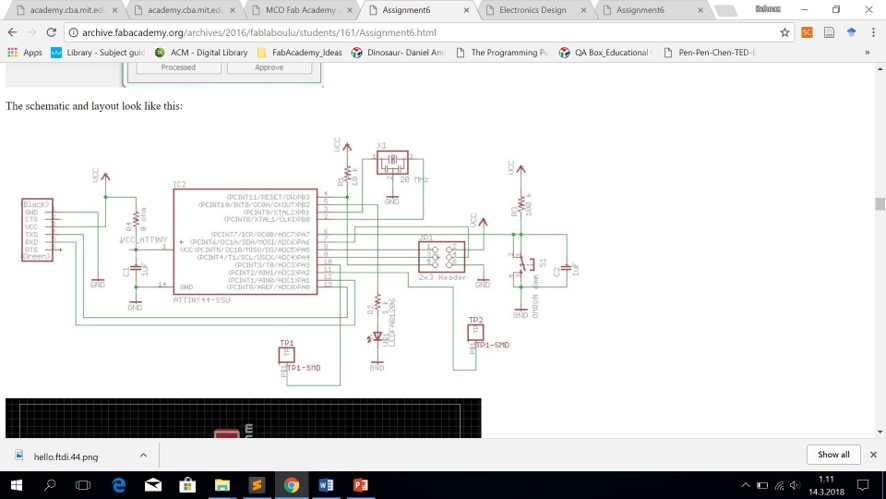The image size is (886, 499).
Task: Open ACM - Digital Library bookmark
Action: pyautogui.click(x=201, y=53)
